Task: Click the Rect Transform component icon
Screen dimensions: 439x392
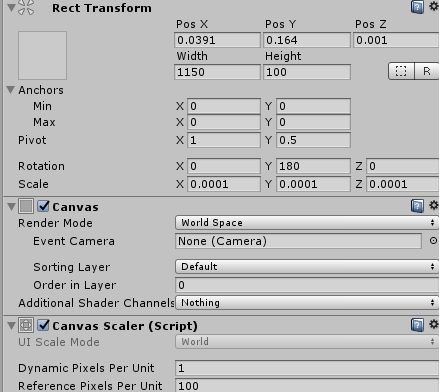Action: (26, 7)
